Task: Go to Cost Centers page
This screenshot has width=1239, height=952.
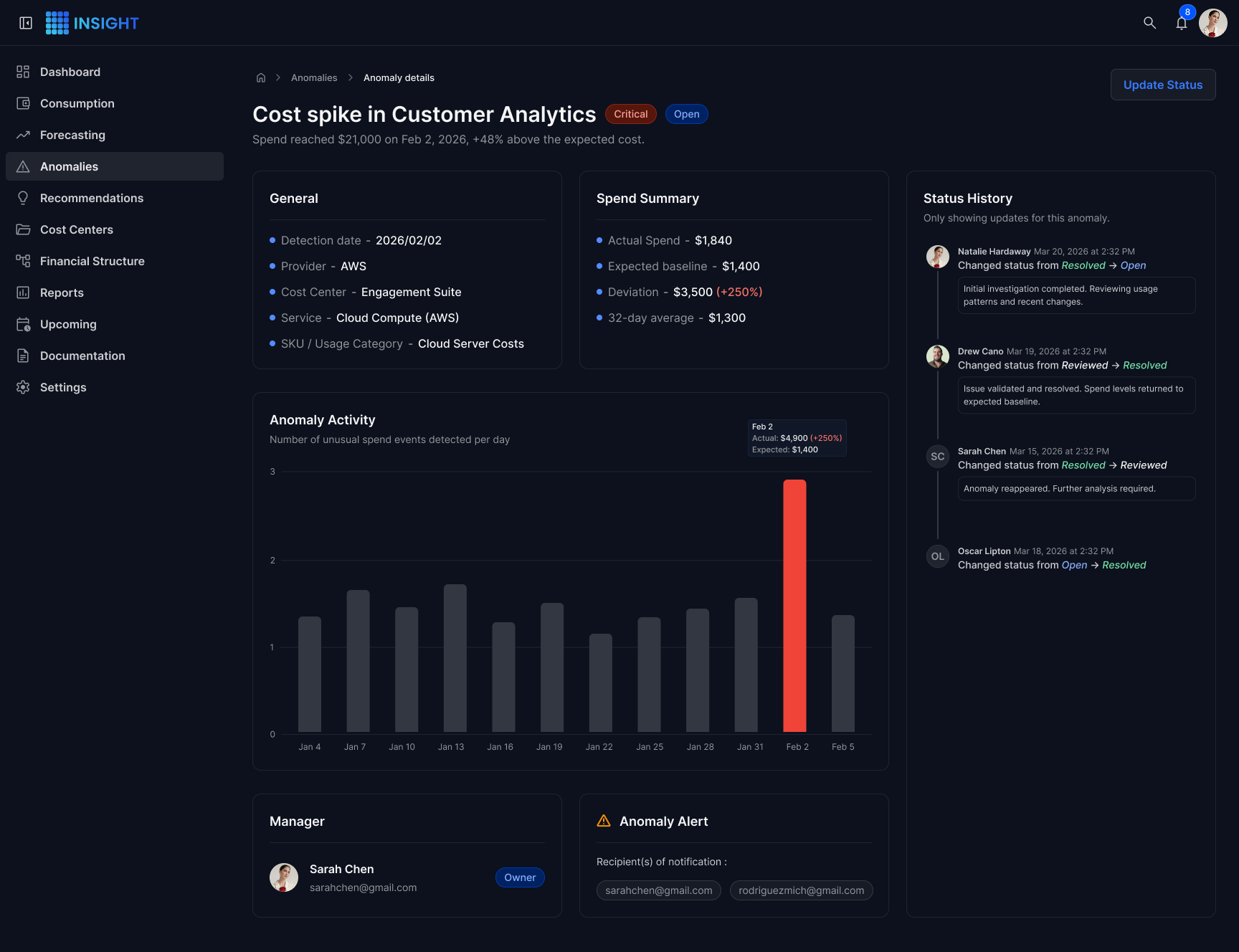Action: (115, 229)
